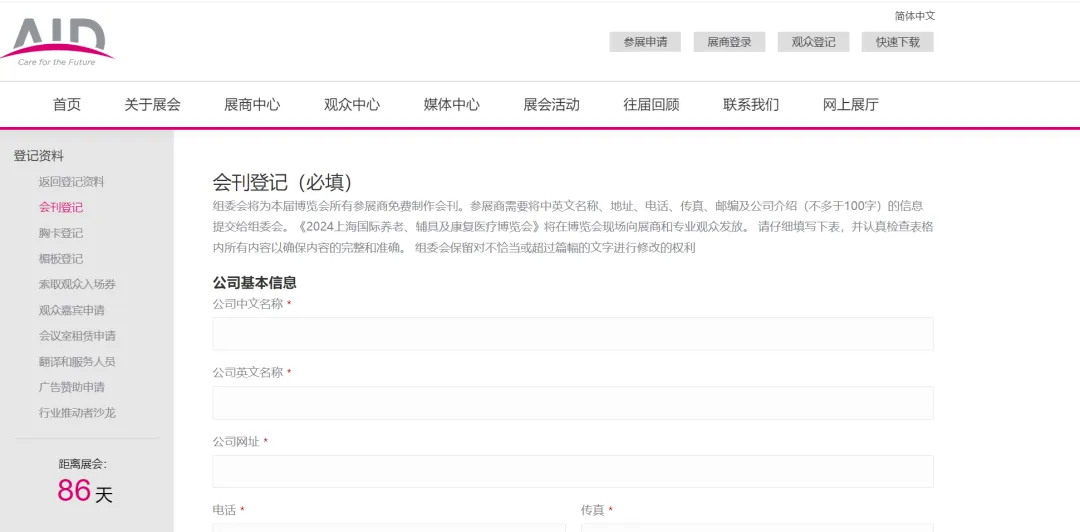Open 关于展会 menu
Image resolution: width=1080 pixels, height=532 pixels.
(x=152, y=105)
